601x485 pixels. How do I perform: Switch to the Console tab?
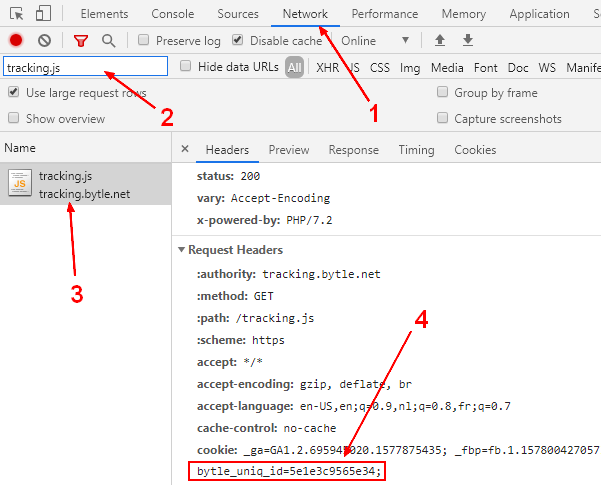[x=173, y=14]
